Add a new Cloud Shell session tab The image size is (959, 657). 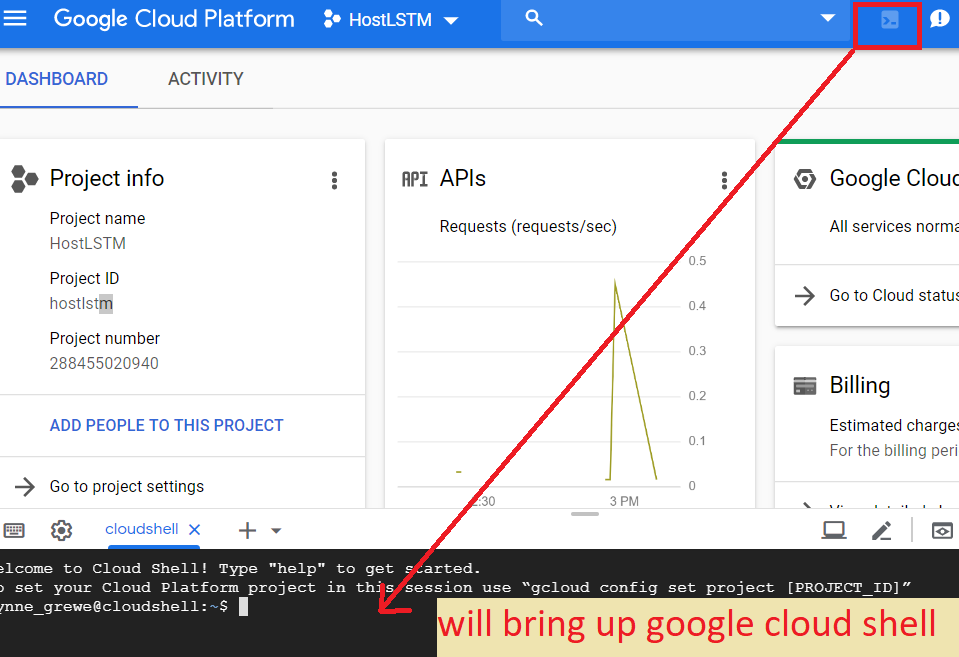(x=247, y=531)
